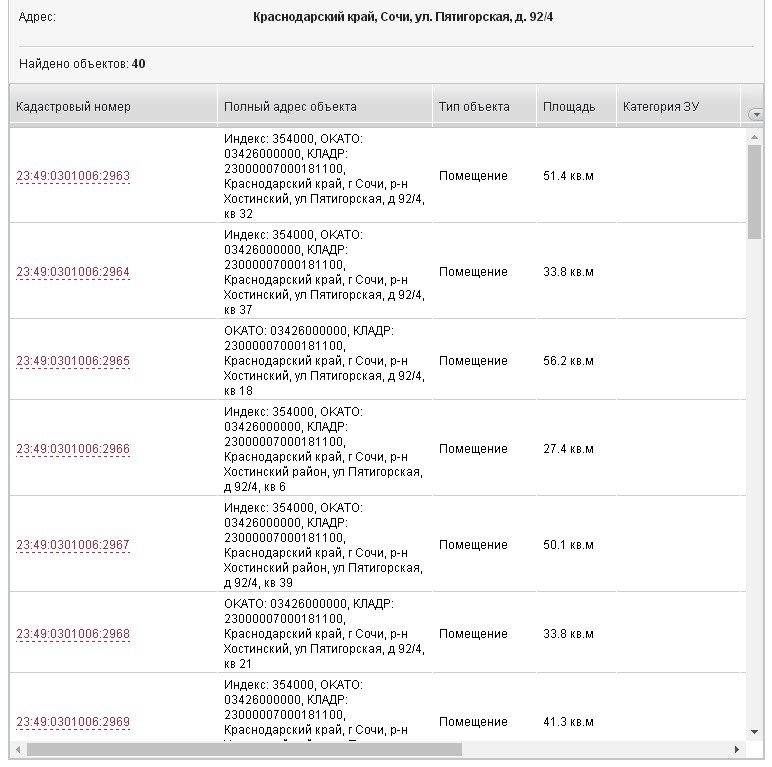The height and width of the screenshot is (767, 772).
Task: Select cadastral entry 23:49:0301006:2968
Action: tap(73, 635)
